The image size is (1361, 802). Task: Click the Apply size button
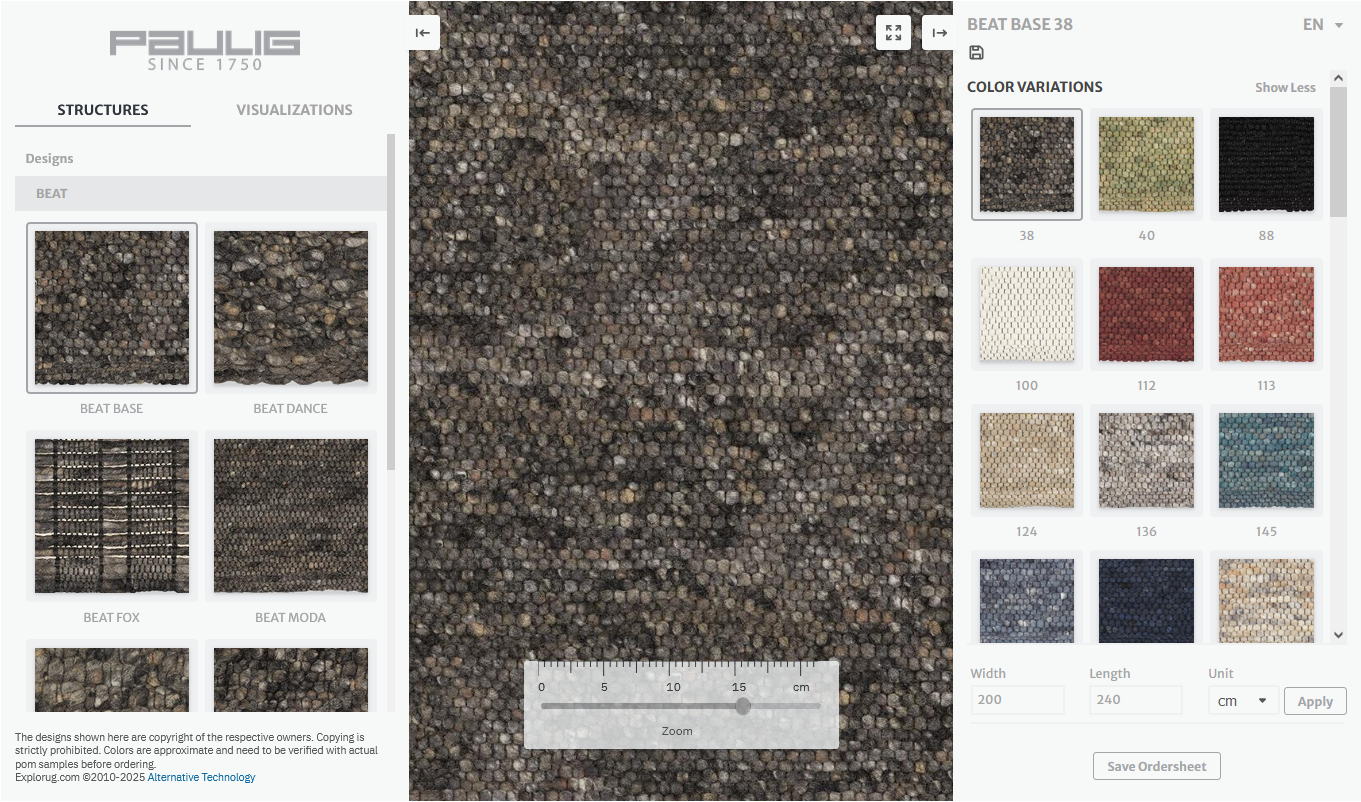point(1315,701)
